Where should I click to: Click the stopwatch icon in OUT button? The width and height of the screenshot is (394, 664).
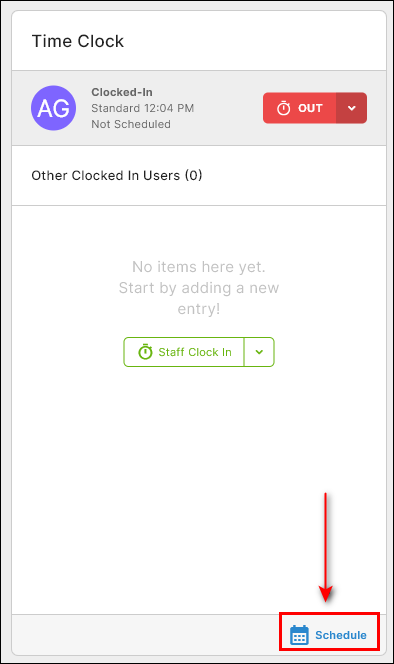tap(283, 108)
